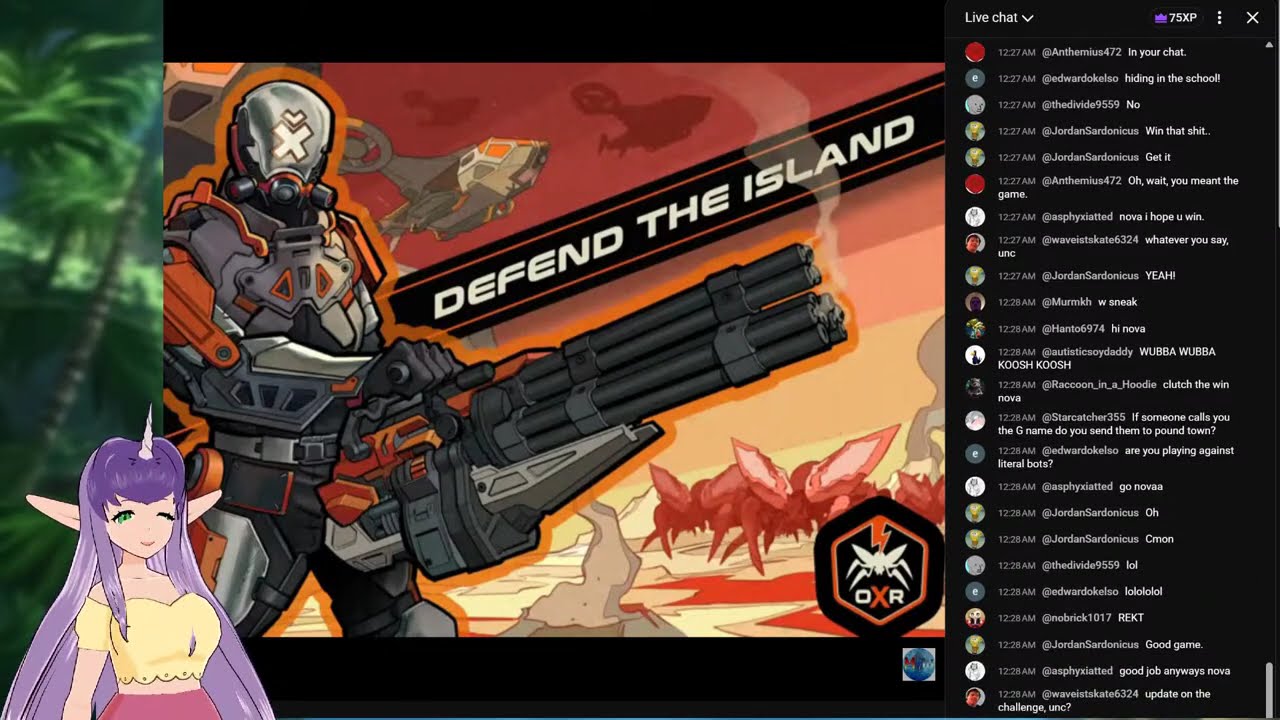Open avatar beside 'nova i hope u win.'

click(x=975, y=216)
